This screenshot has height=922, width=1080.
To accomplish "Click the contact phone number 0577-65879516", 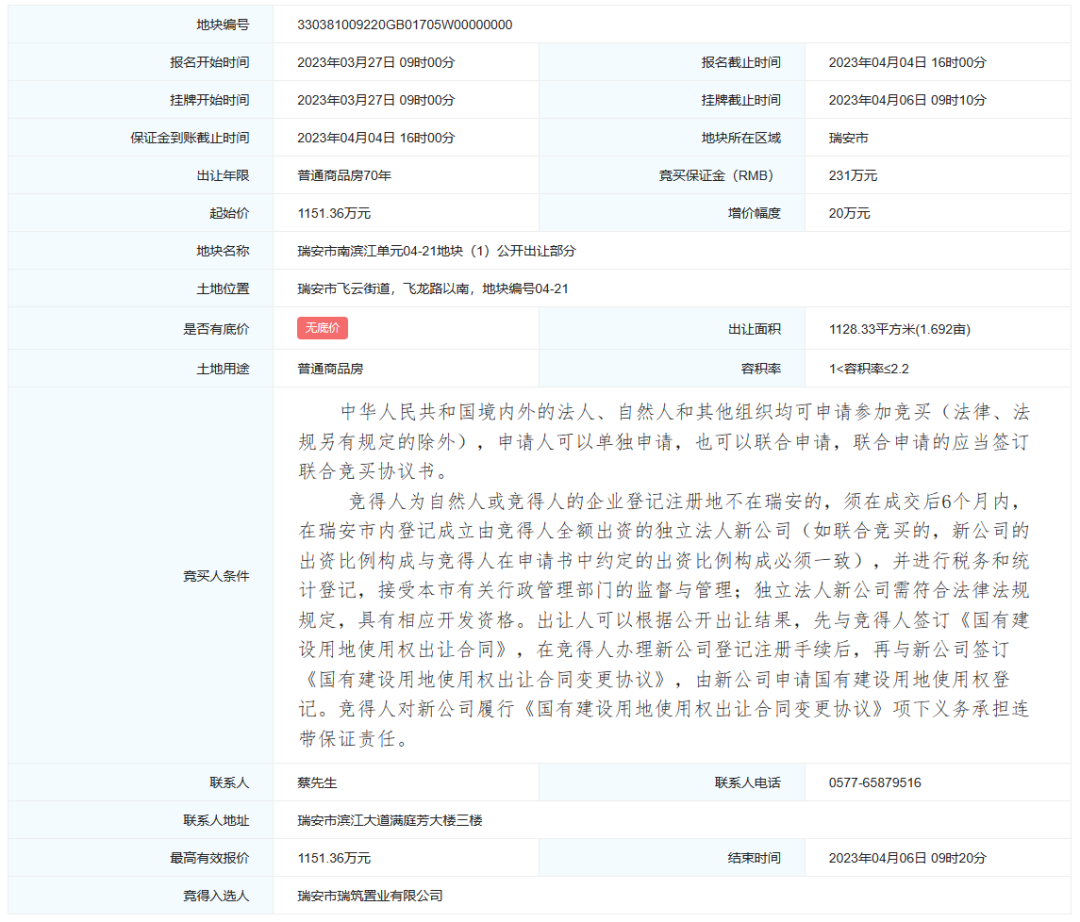I will [x=874, y=783].
